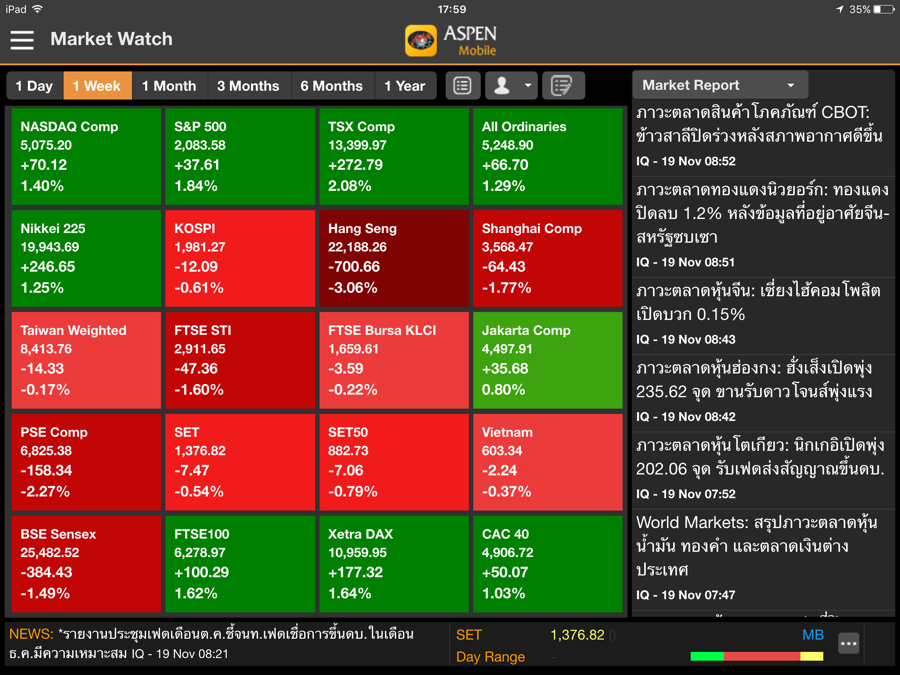Select the 1 Week period tab
The image size is (900, 675).
[x=97, y=86]
